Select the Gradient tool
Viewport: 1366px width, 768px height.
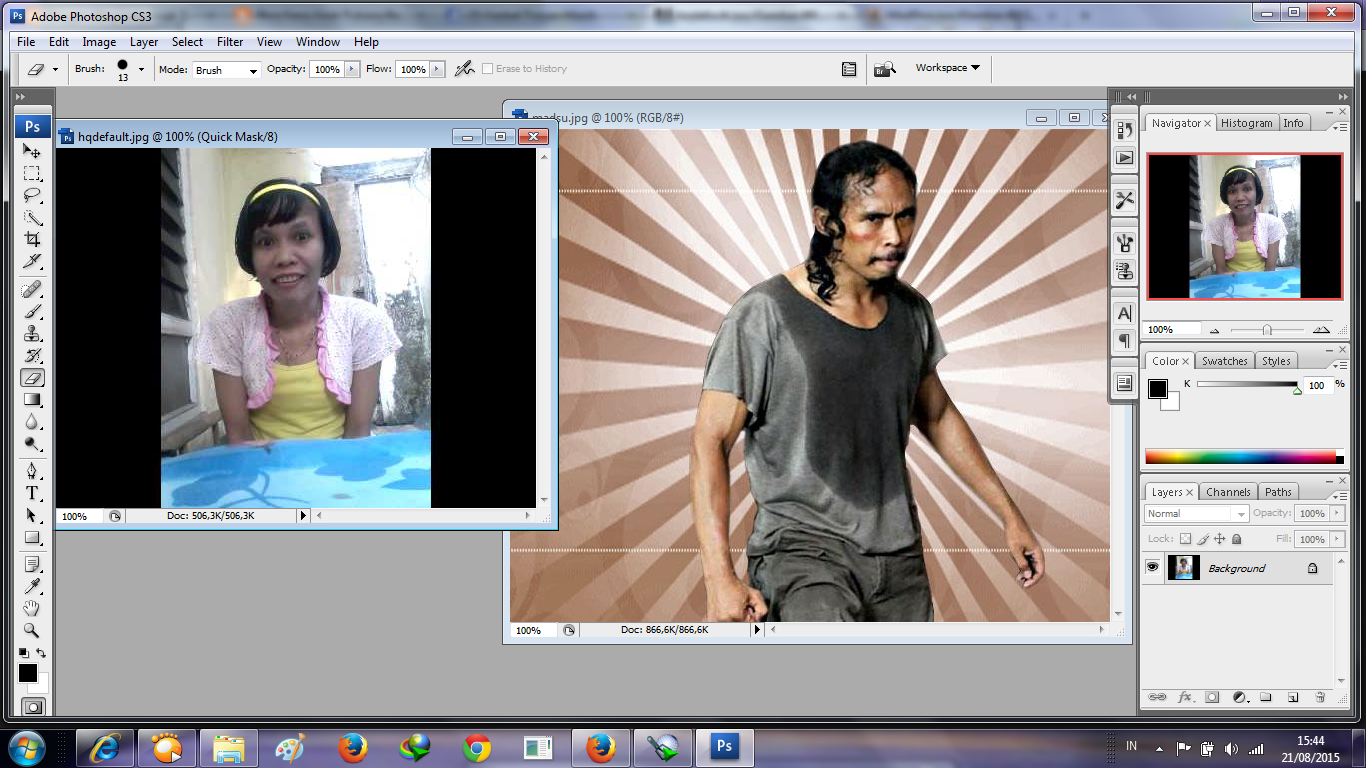(32, 400)
